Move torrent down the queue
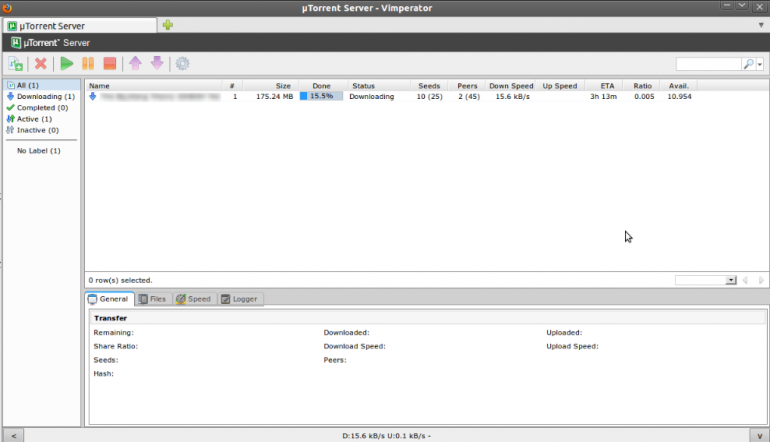The height and width of the screenshot is (442, 770). (x=157, y=64)
